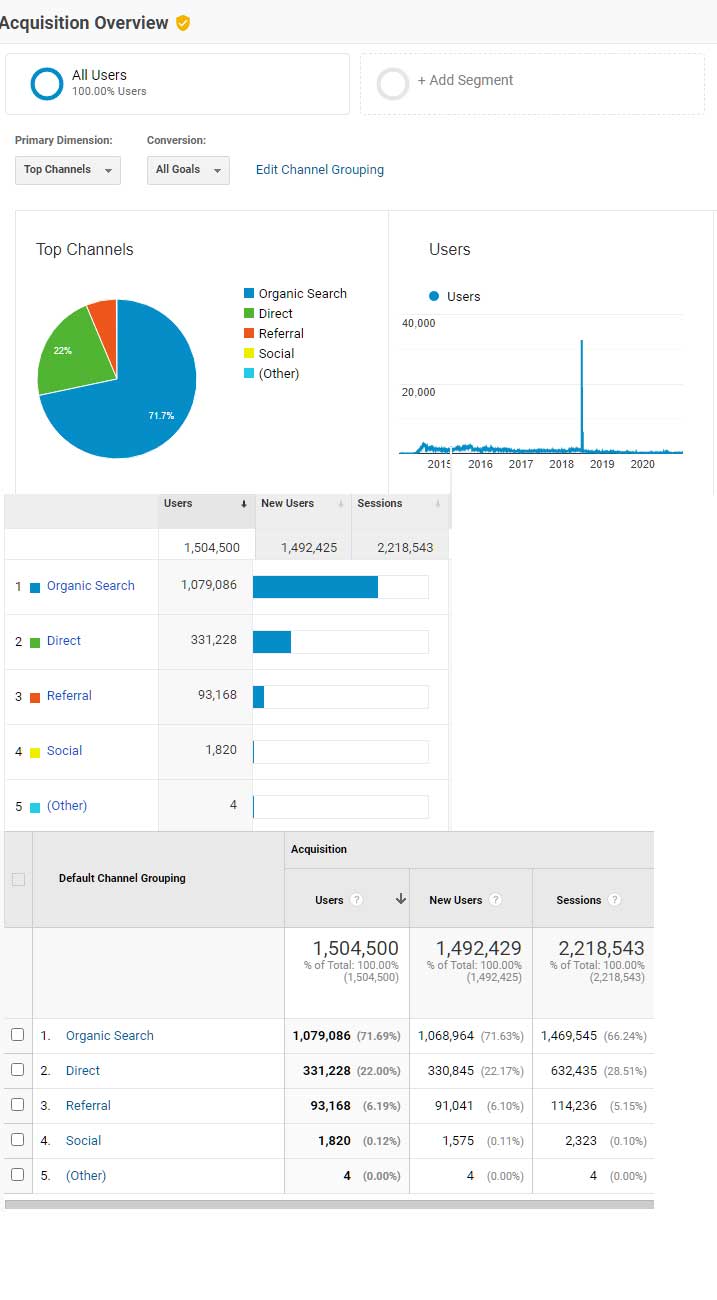Select the All Users segment box
Screen dimensions: 717x1300
pyautogui.click(x=177, y=84)
